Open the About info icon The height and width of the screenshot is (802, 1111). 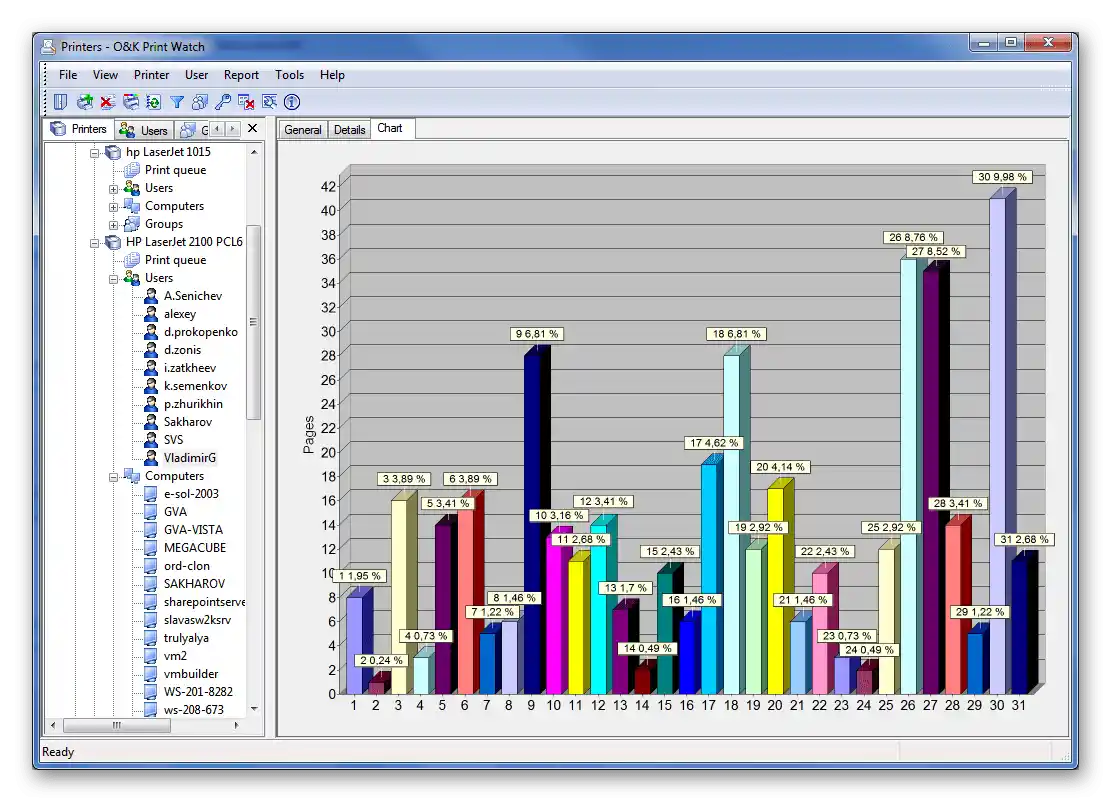pos(292,102)
